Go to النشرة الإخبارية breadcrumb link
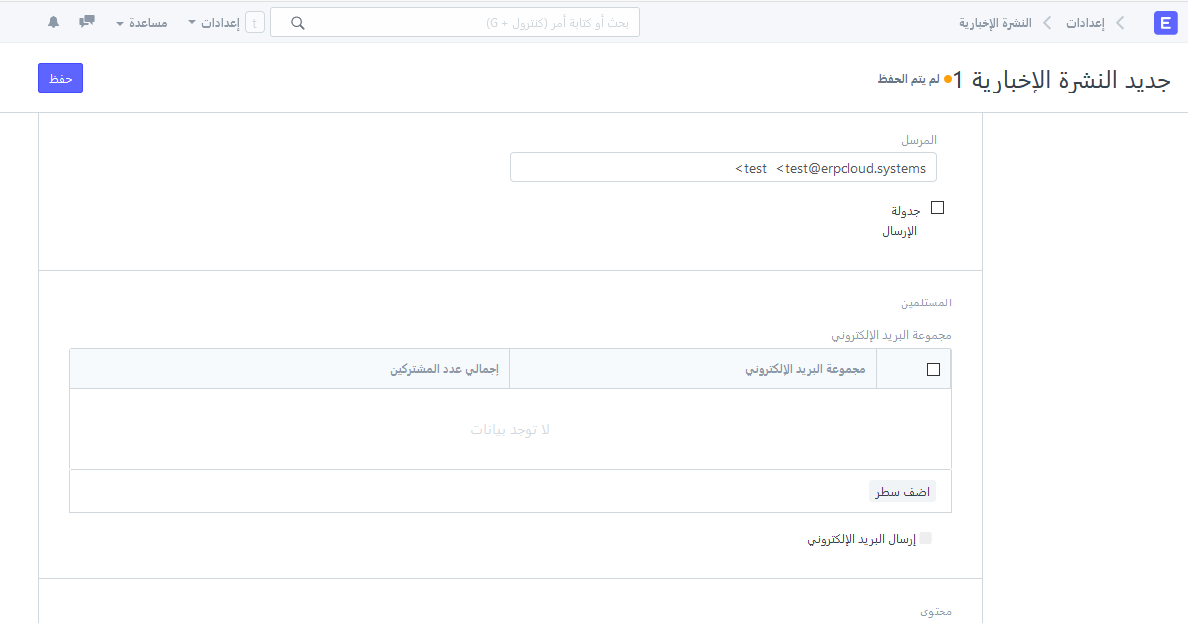This screenshot has height=623, width=1188. click(x=995, y=23)
